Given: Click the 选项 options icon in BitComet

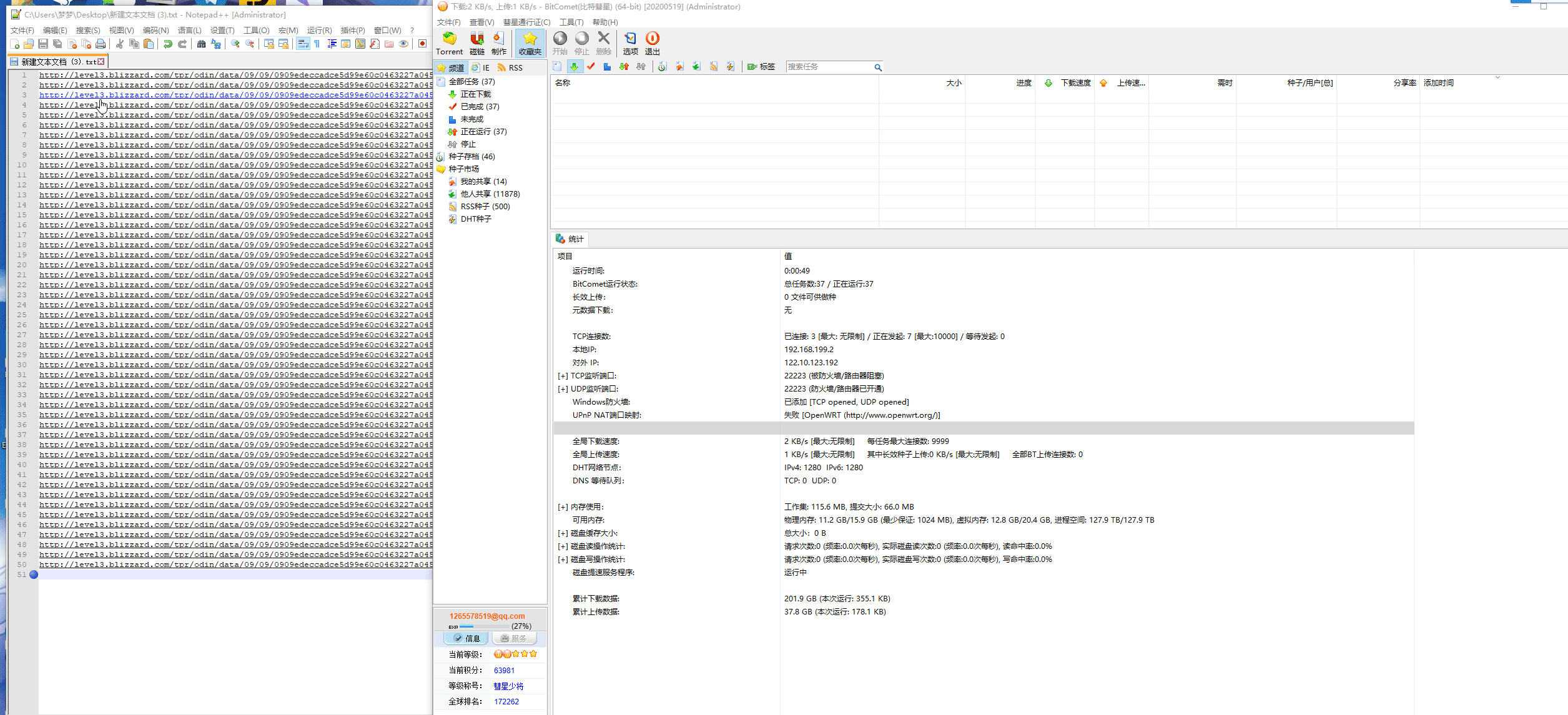Looking at the screenshot, I should (631, 44).
